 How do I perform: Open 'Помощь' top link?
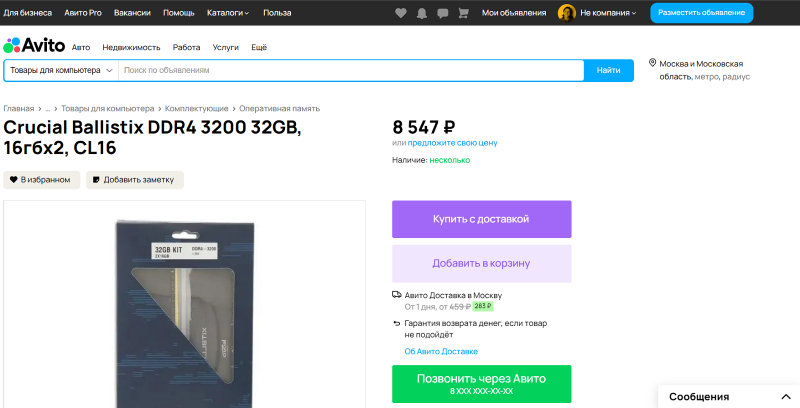(179, 13)
